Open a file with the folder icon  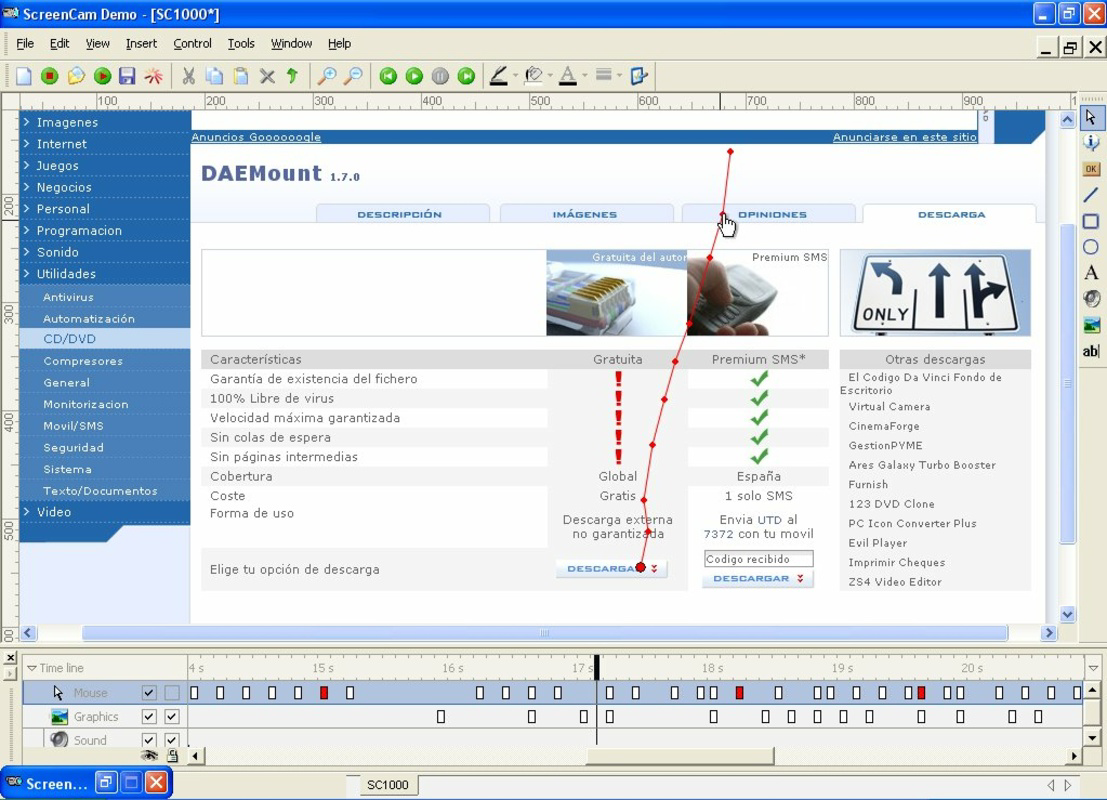point(76,76)
